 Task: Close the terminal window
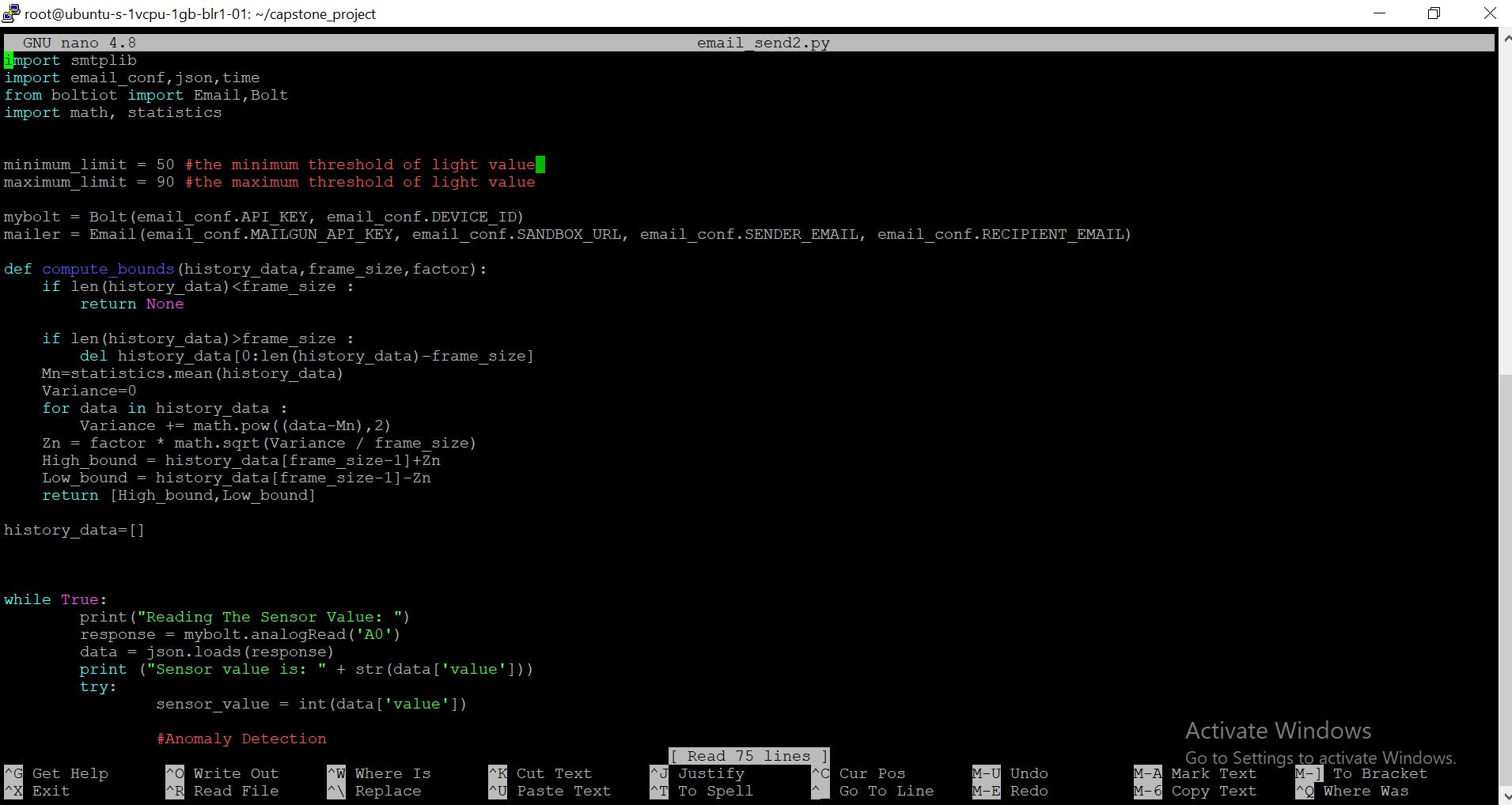point(1488,13)
